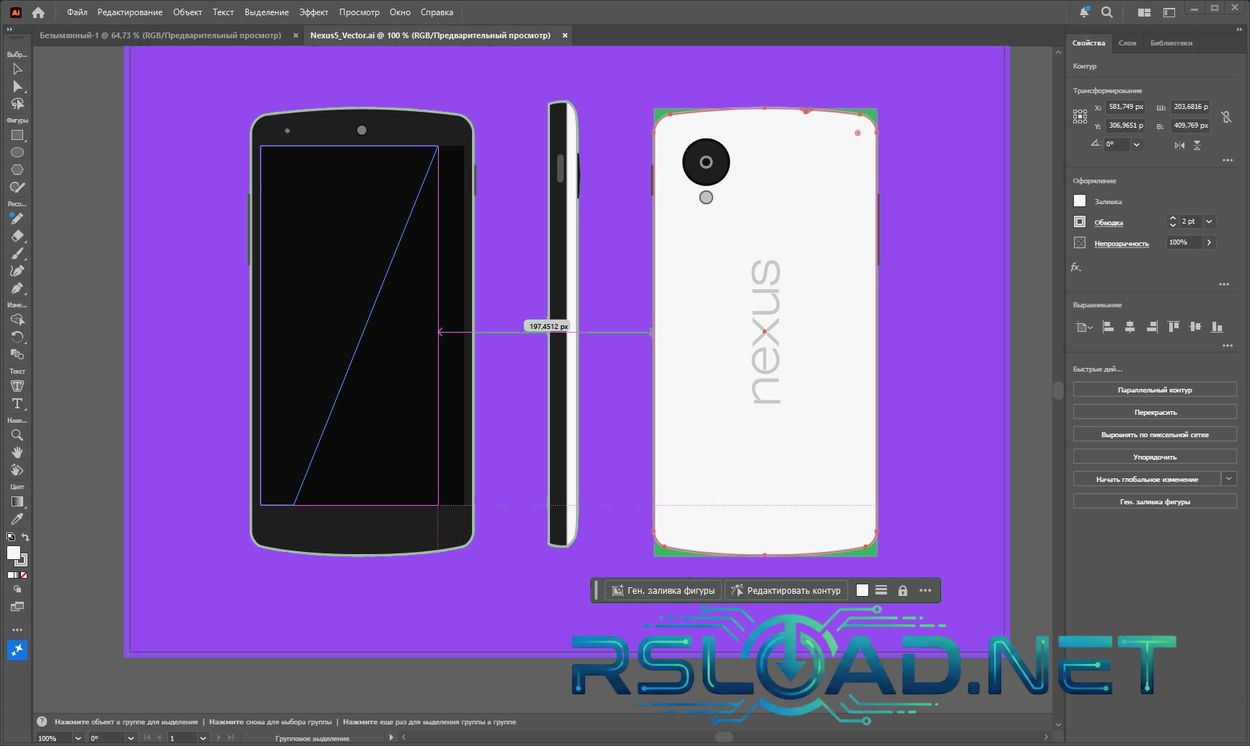Screen dimensions: 1250x746
Task: Apply left-edge alignment in the Выравнивание panel
Action: (x=1107, y=326)
